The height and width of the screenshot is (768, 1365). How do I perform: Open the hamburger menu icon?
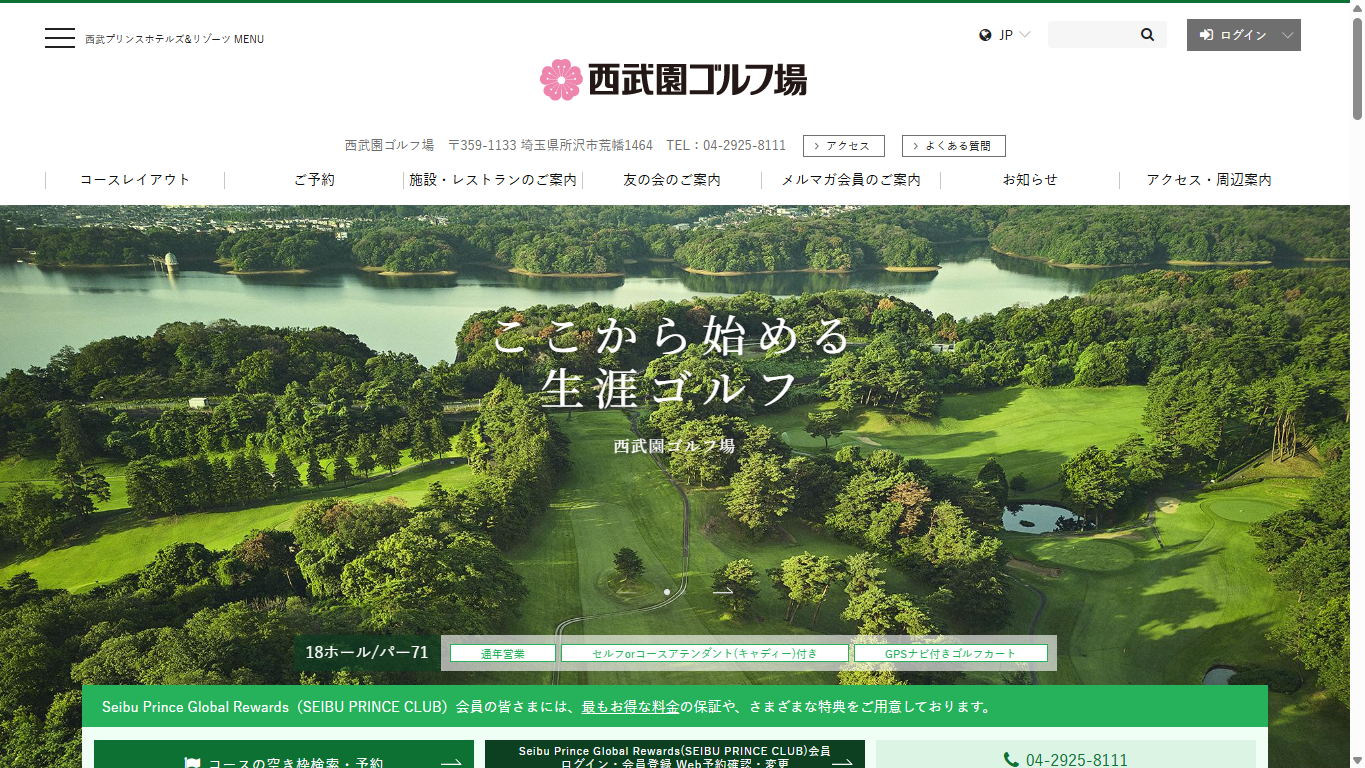[x=60, y=38]
